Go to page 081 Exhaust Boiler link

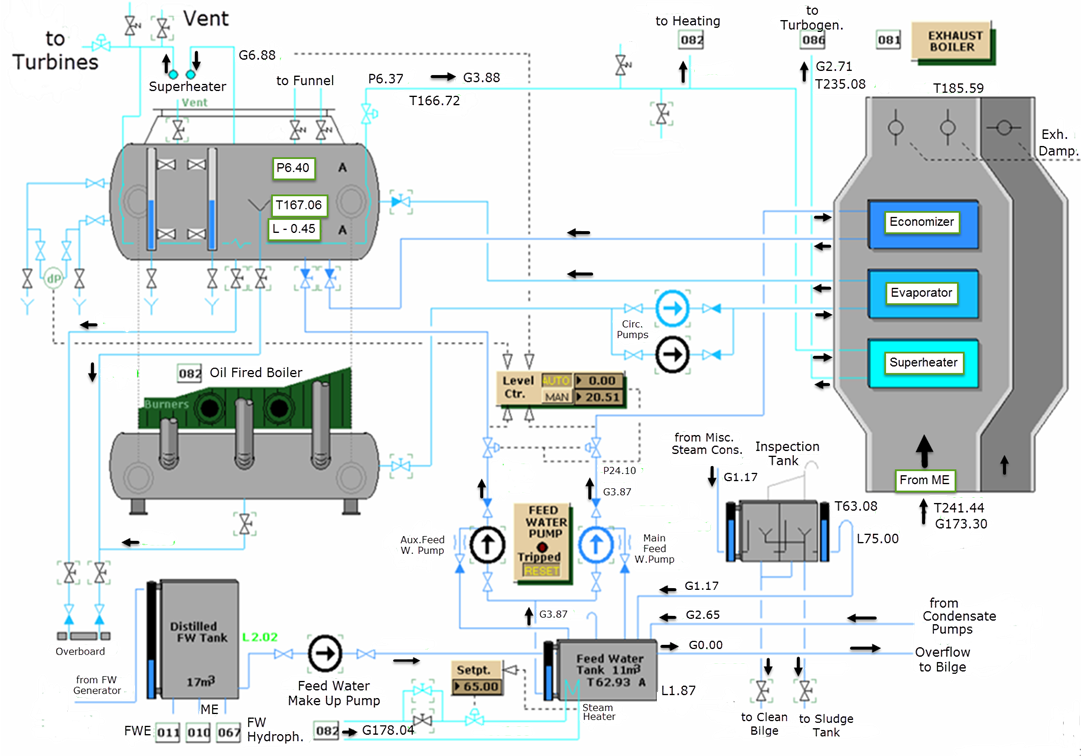(x=889, y=40)
